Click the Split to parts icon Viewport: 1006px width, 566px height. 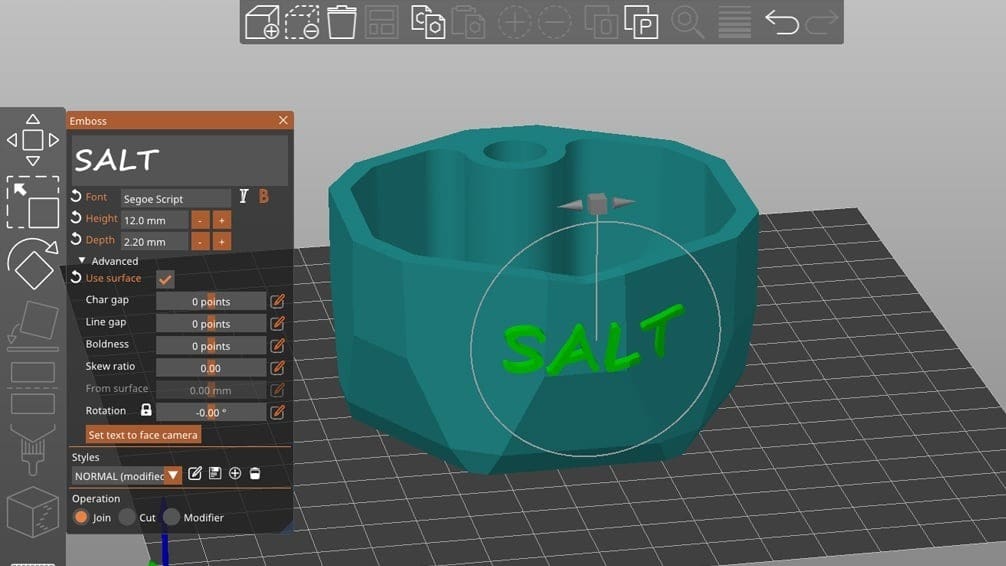641,22
